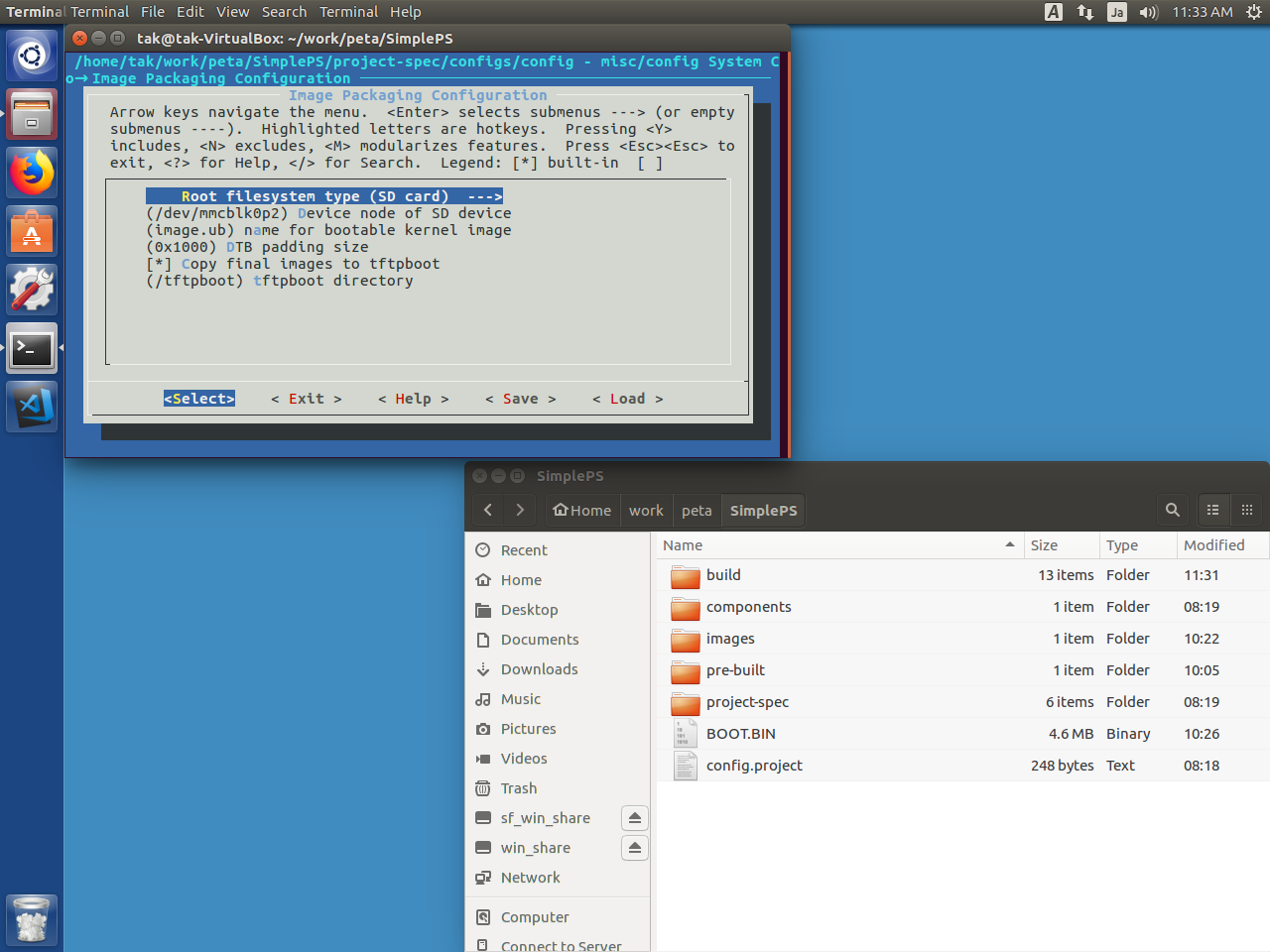Image resolution: width=1270 pixels, height=952 pixels.
Task: Switch to grid view in file manager
Action: pos(1247,510)
